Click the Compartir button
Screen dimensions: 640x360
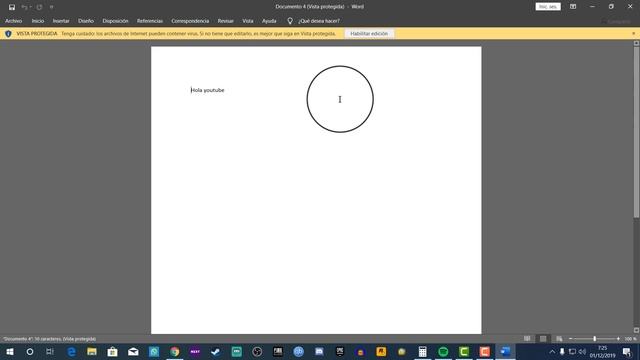coord(616,21)
